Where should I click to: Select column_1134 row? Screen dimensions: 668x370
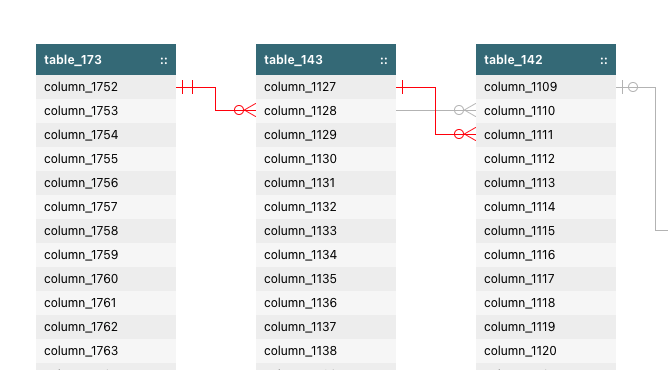pyautogui.click(x=326, y=255)
